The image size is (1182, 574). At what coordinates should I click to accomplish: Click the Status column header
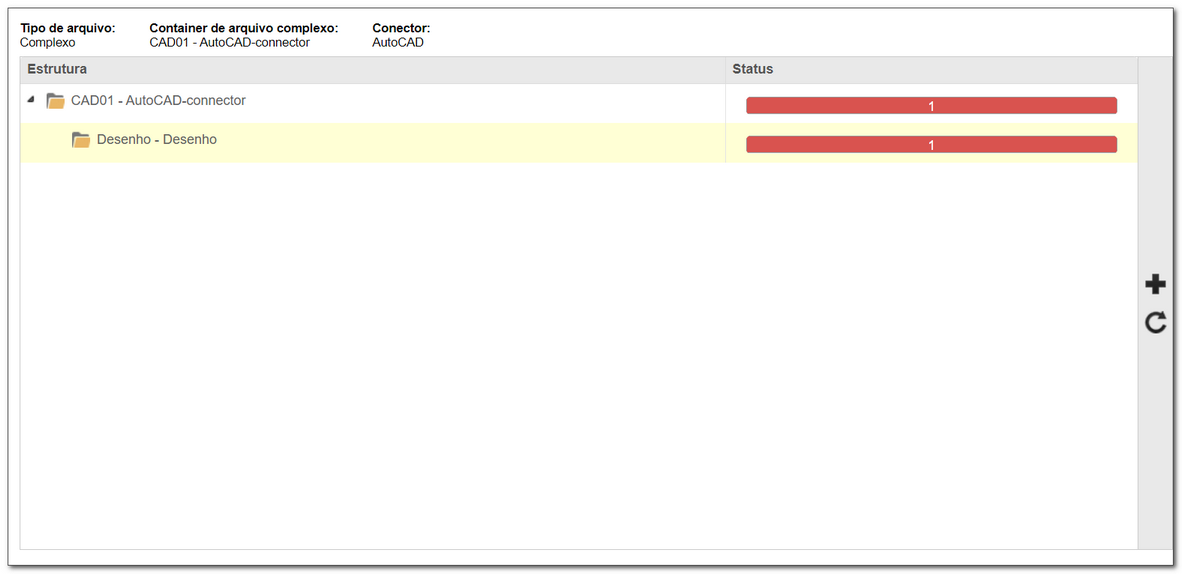coord(931,69)
